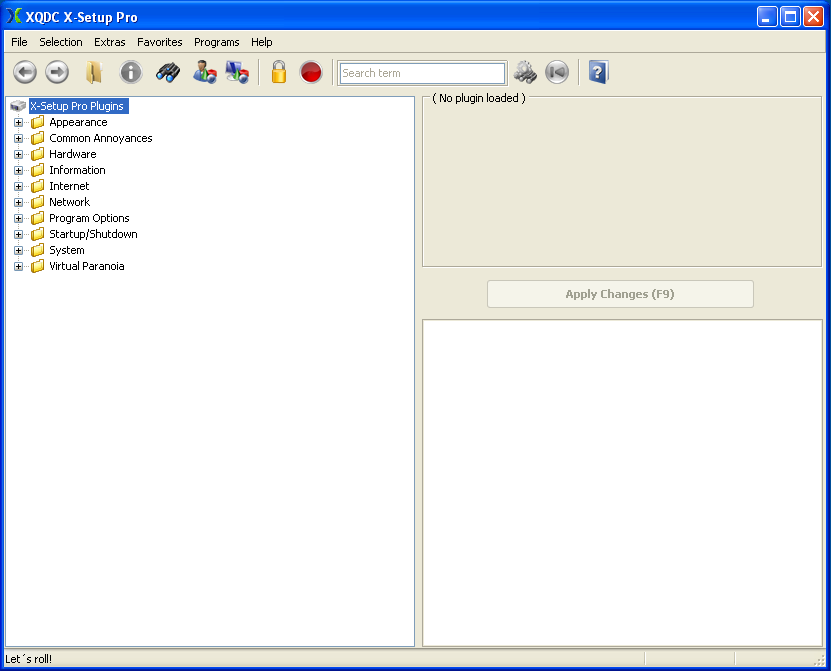Close the X-Setup Pro window
Viewport: 831px width, 671px height.
[x=813, y=16]
